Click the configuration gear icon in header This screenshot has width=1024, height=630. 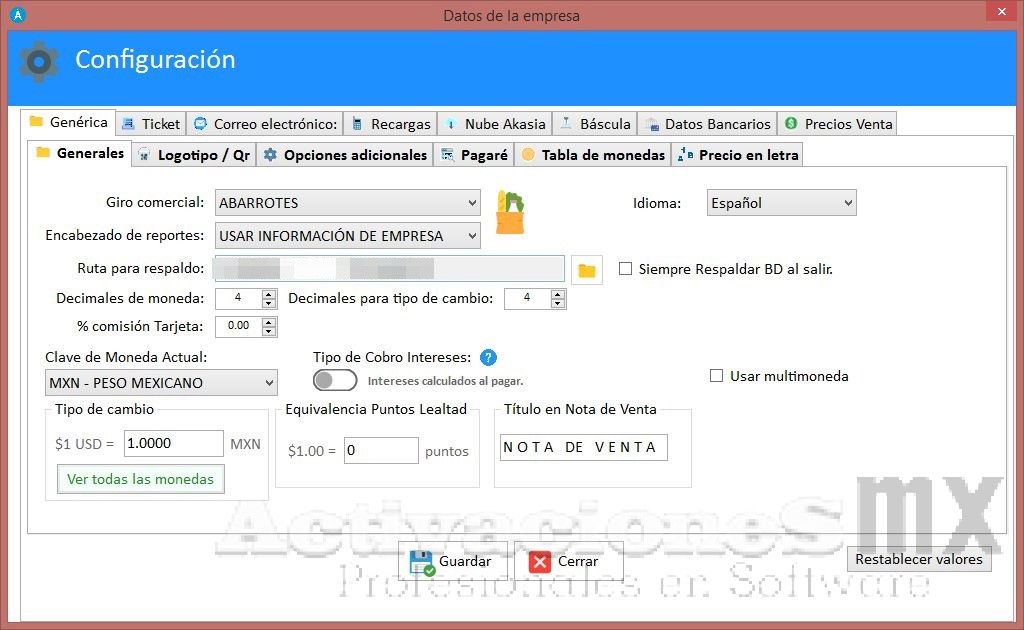point(39,61)
